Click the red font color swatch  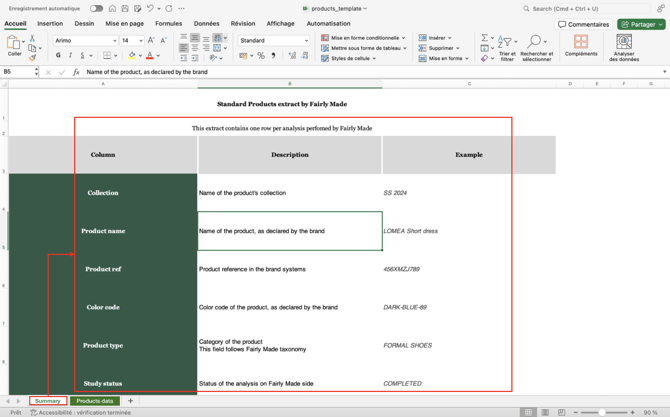(150, 56)
